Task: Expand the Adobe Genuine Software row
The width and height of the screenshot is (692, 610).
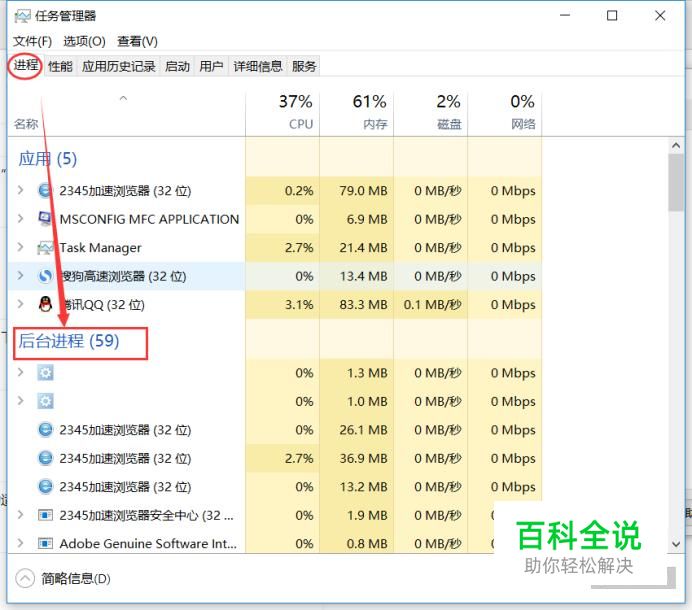Action: point(20,543)
